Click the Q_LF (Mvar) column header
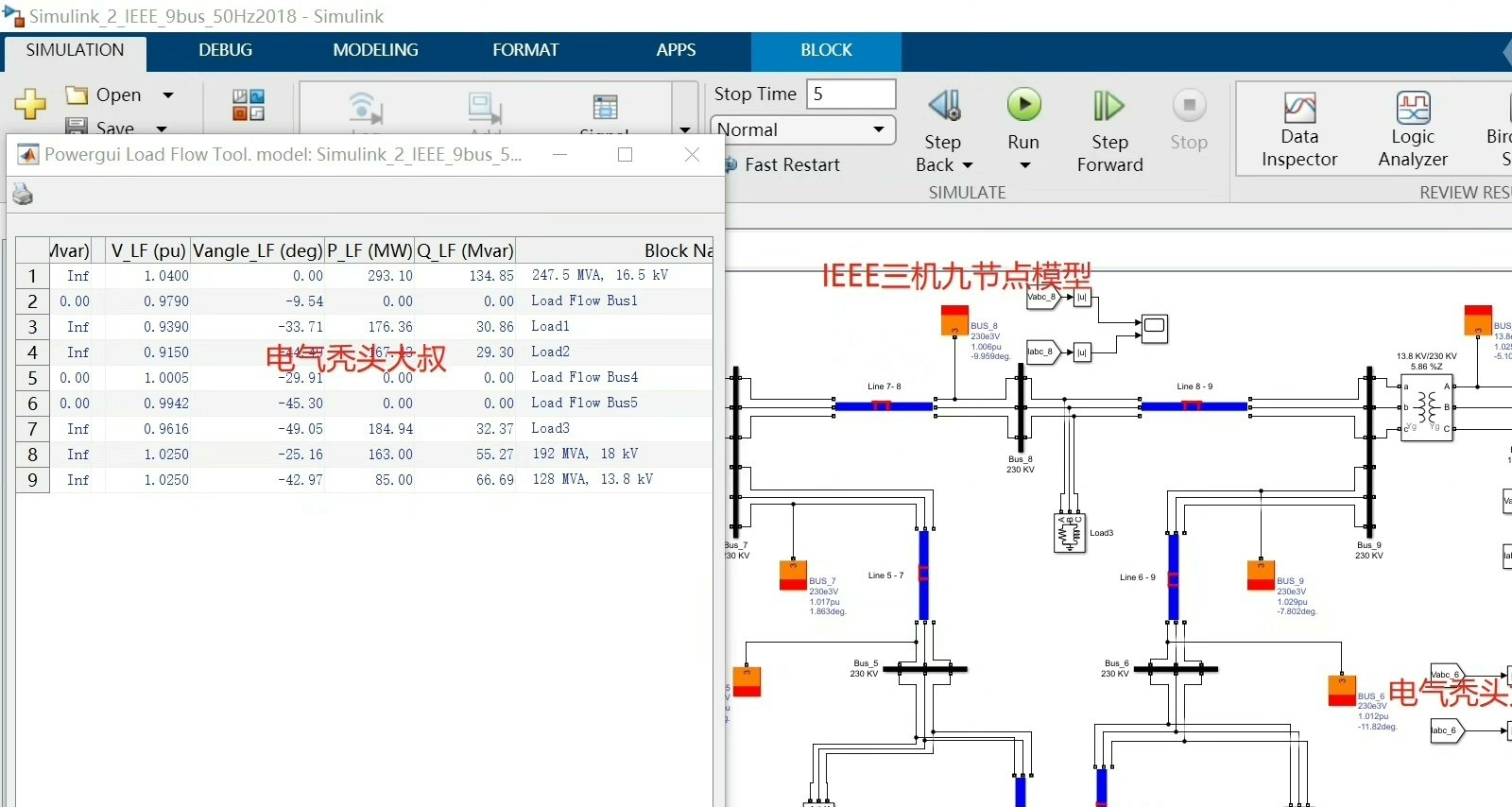Screen dimensions: 1512x807 [x=465, y=250]
